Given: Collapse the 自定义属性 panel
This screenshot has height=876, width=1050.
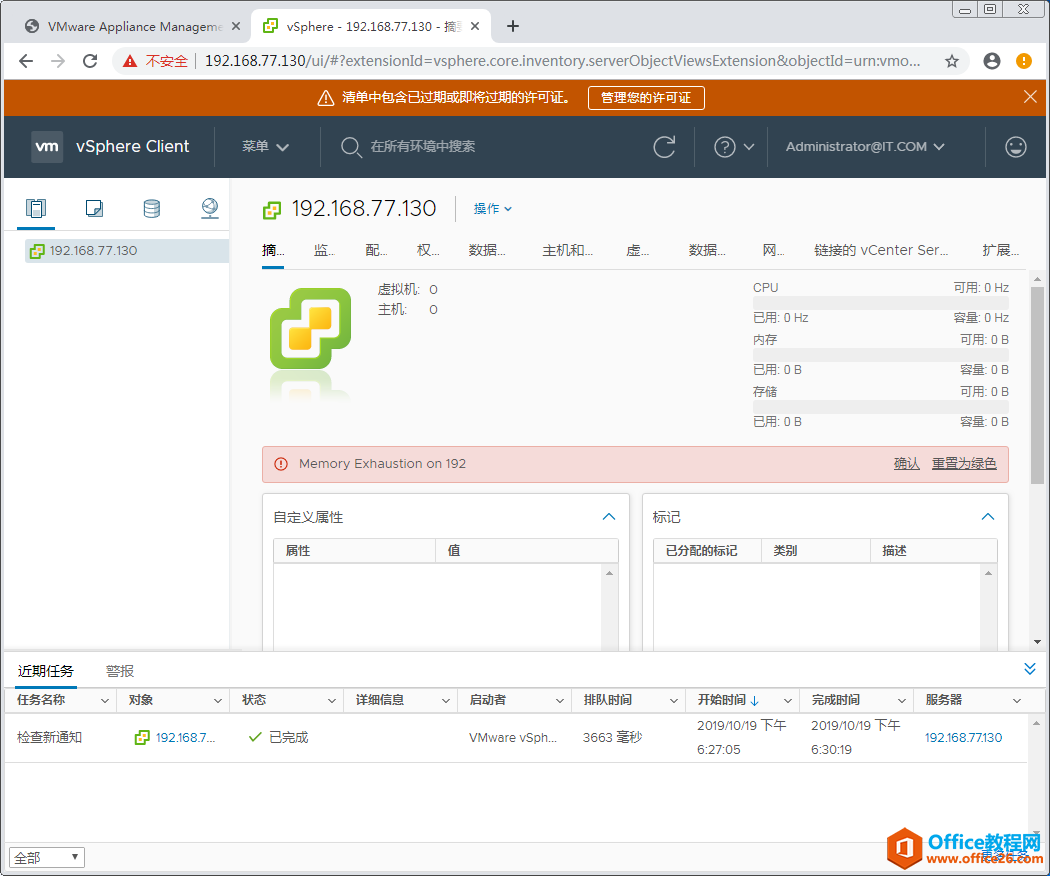Looking at the screenshot, I should 609,516.
